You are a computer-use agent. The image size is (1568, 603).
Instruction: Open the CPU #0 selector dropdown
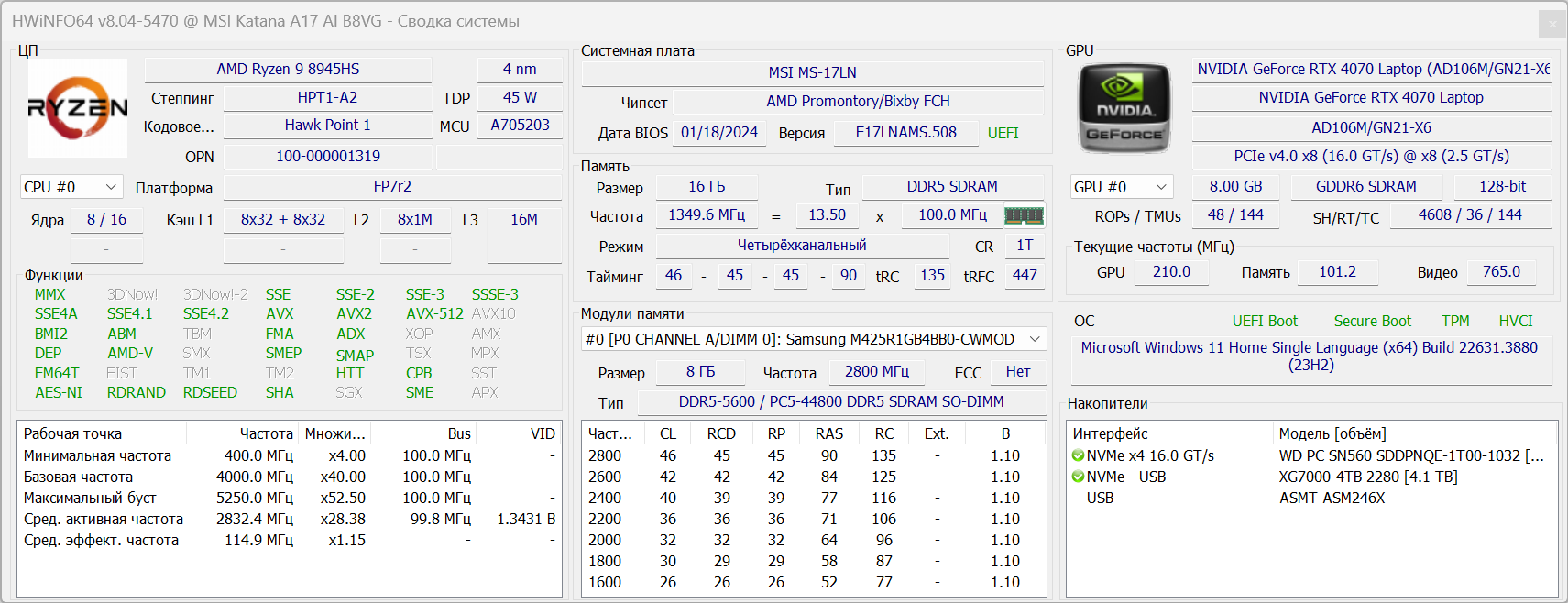(71, 187)
